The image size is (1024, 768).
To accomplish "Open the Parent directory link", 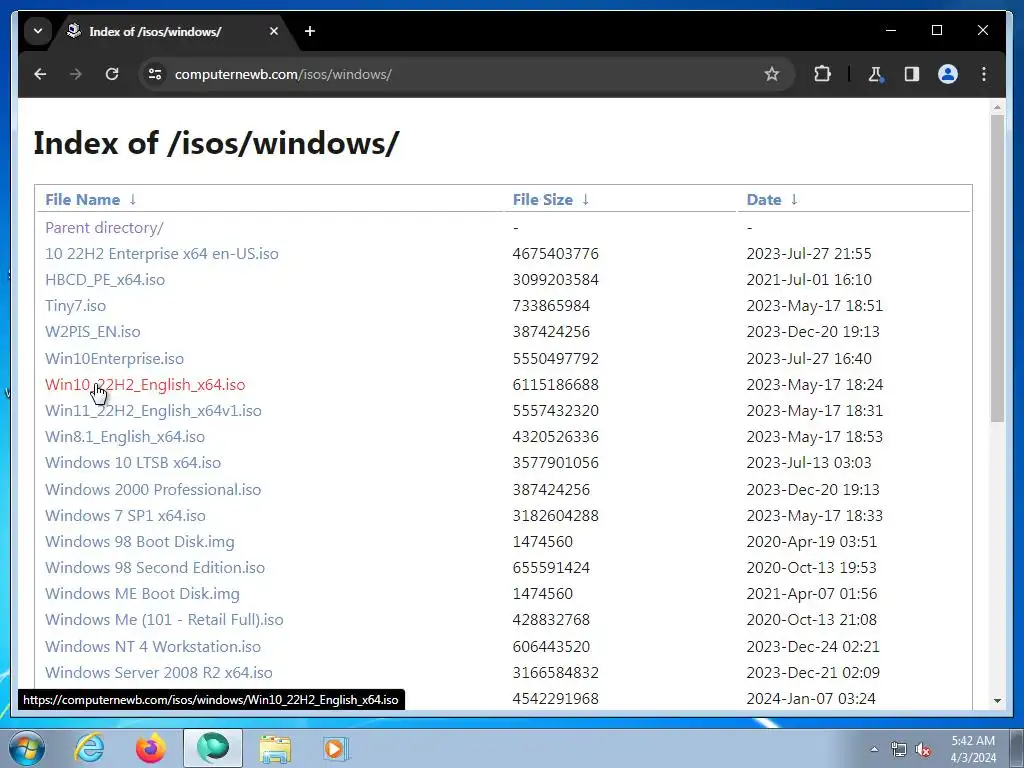I will pos(104,228).
